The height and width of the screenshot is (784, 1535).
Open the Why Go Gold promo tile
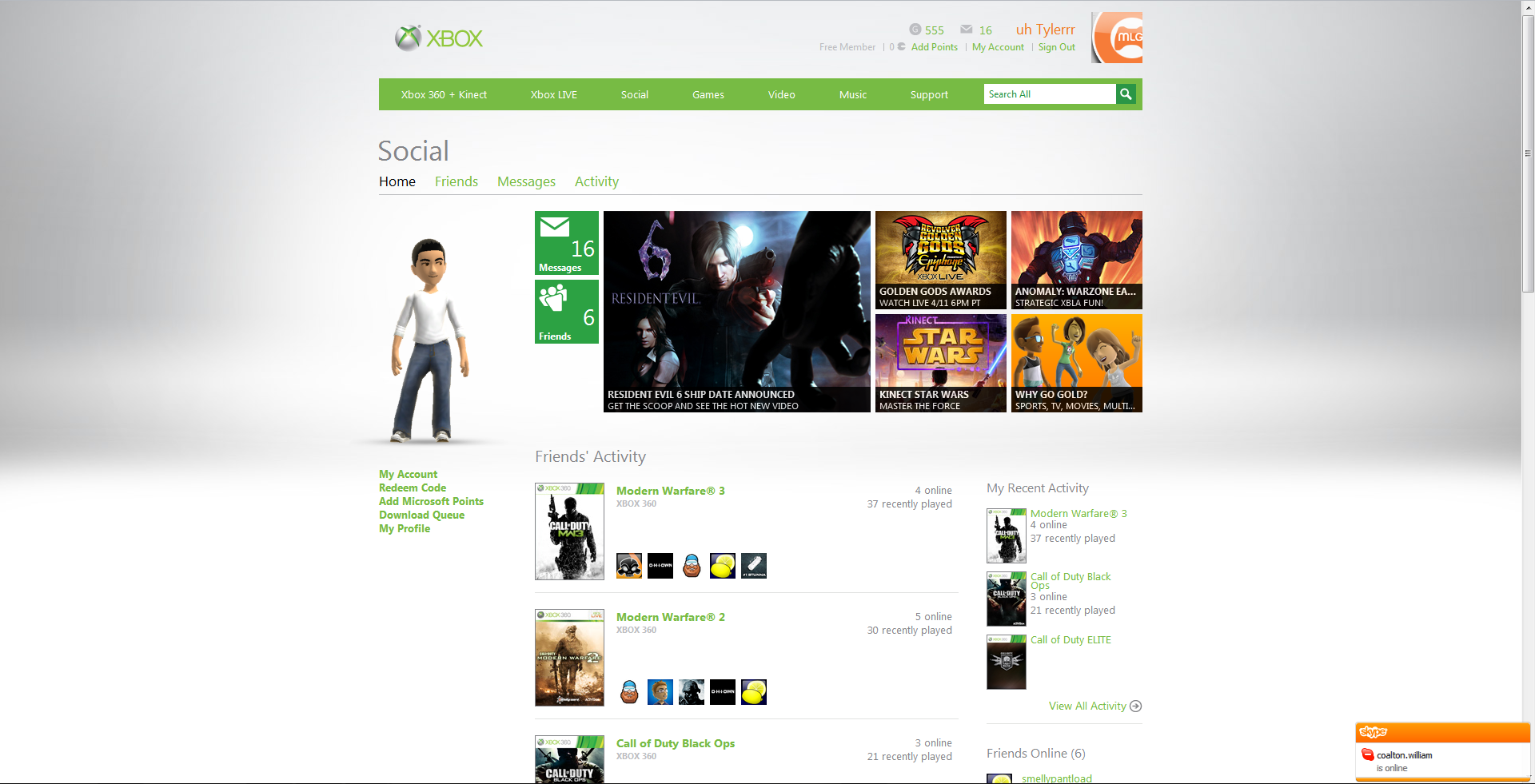coord(1077,363)
